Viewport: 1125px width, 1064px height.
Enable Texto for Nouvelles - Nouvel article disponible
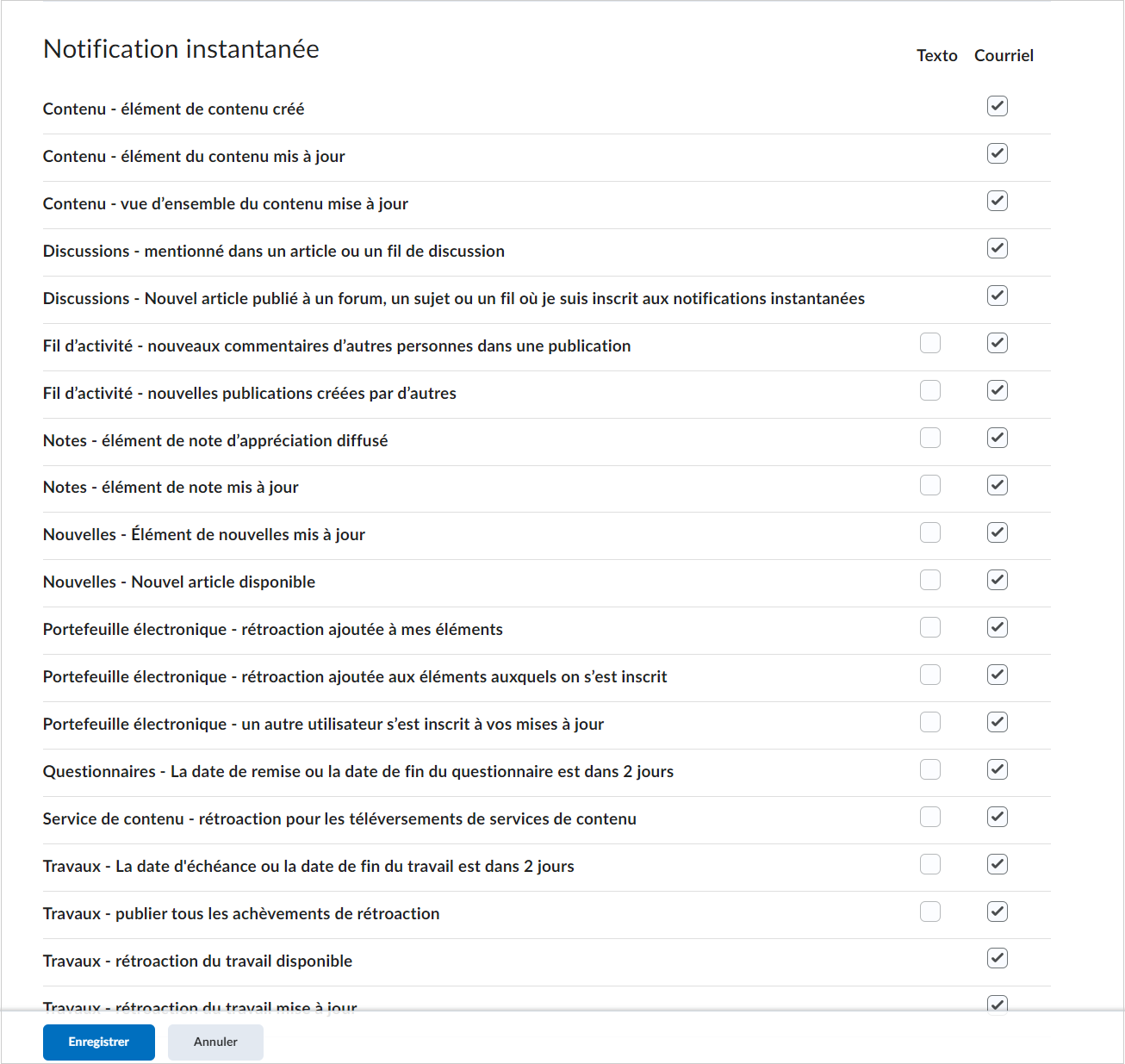coord(929,580)
